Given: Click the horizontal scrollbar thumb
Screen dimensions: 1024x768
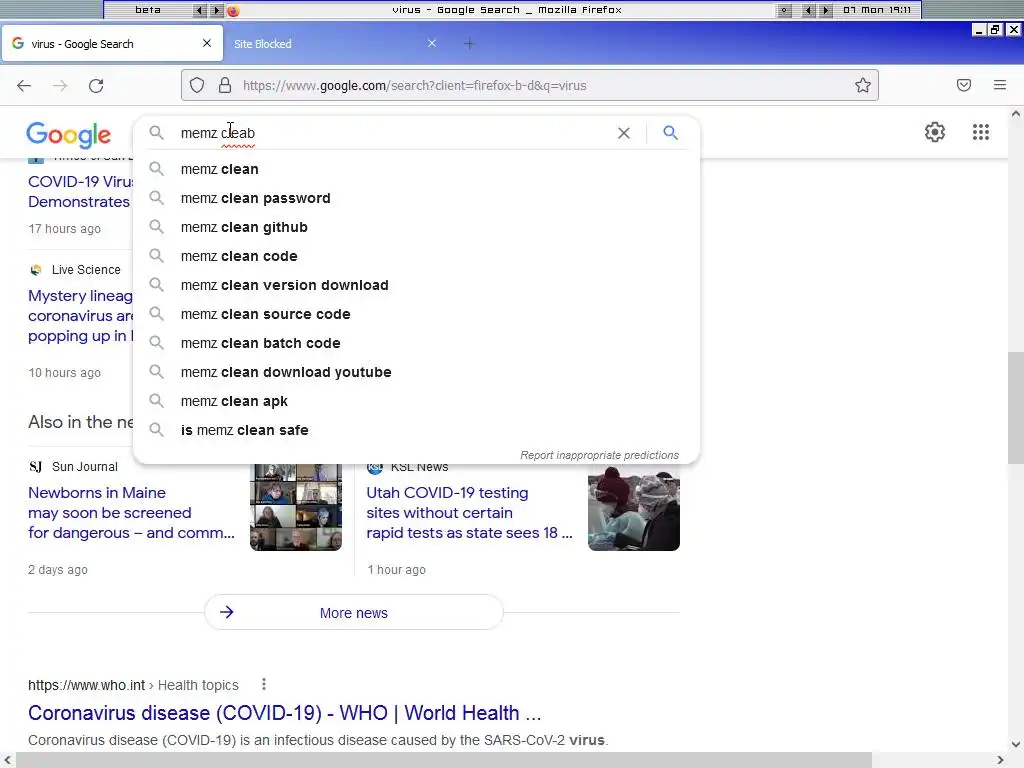Looking at the screenshot, I should (x=444, y=760).
